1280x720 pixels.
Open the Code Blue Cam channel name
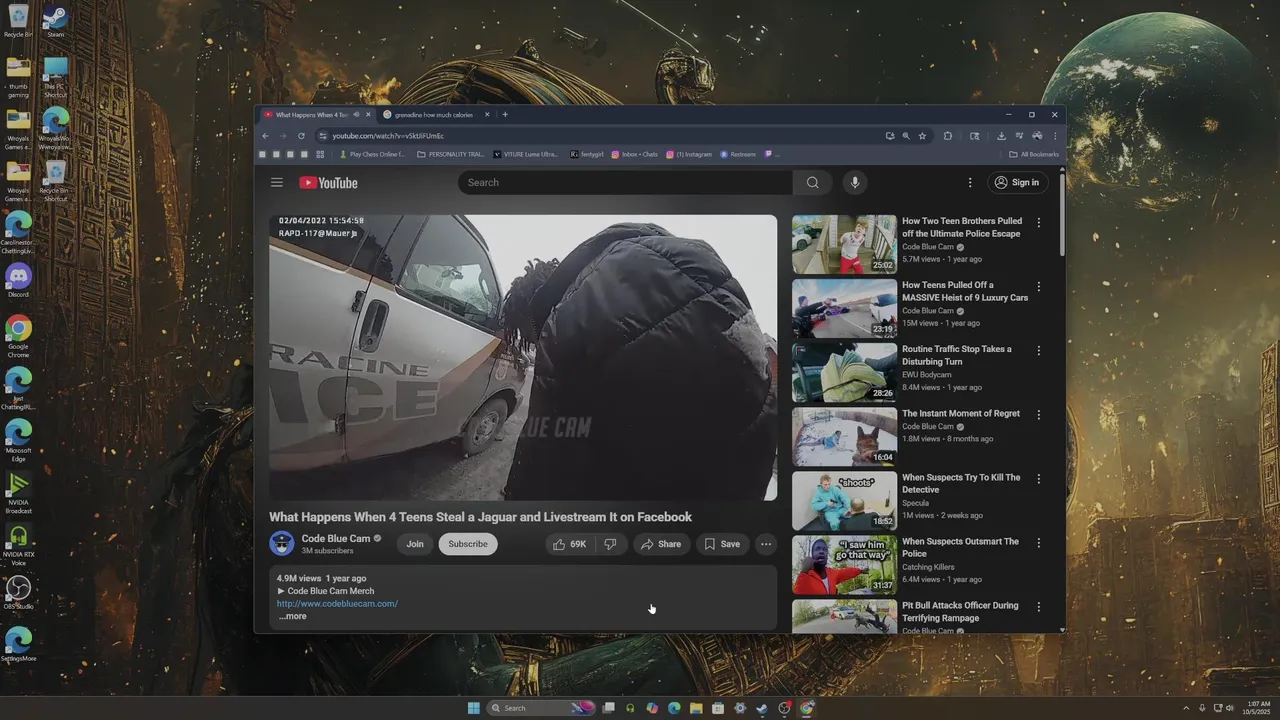[x=336, y=538]
